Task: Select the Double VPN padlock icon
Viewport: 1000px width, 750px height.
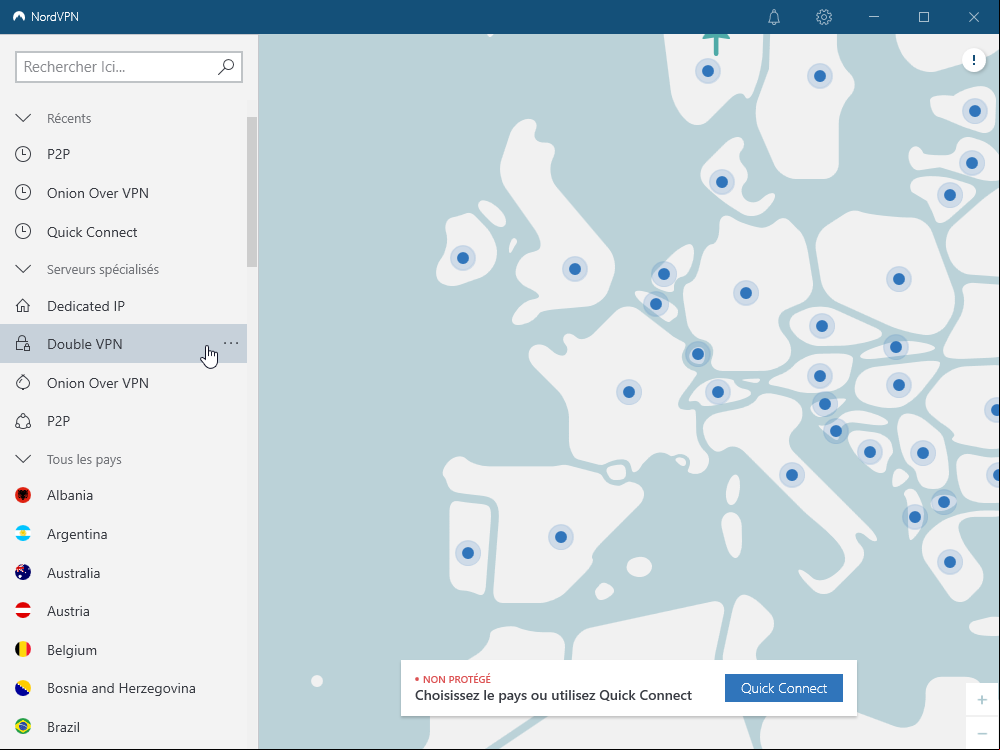Action: [x=23, y=344]
